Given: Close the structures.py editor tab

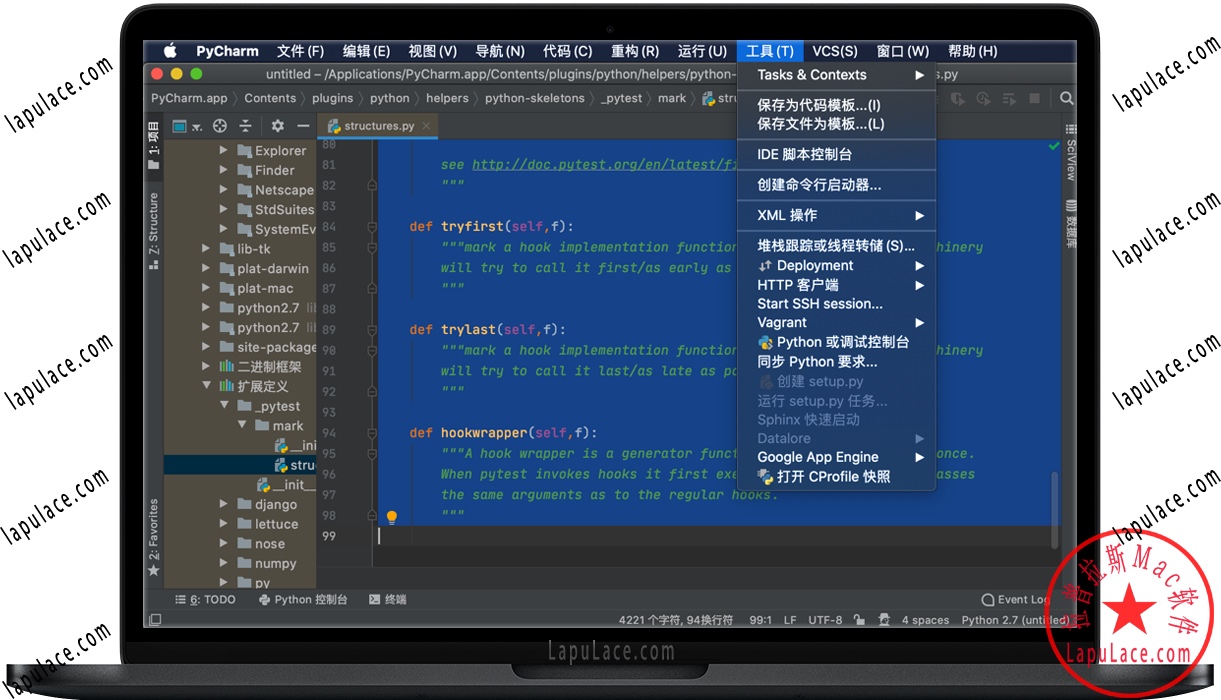Looking at the screenshot, I should pos(426,126).
